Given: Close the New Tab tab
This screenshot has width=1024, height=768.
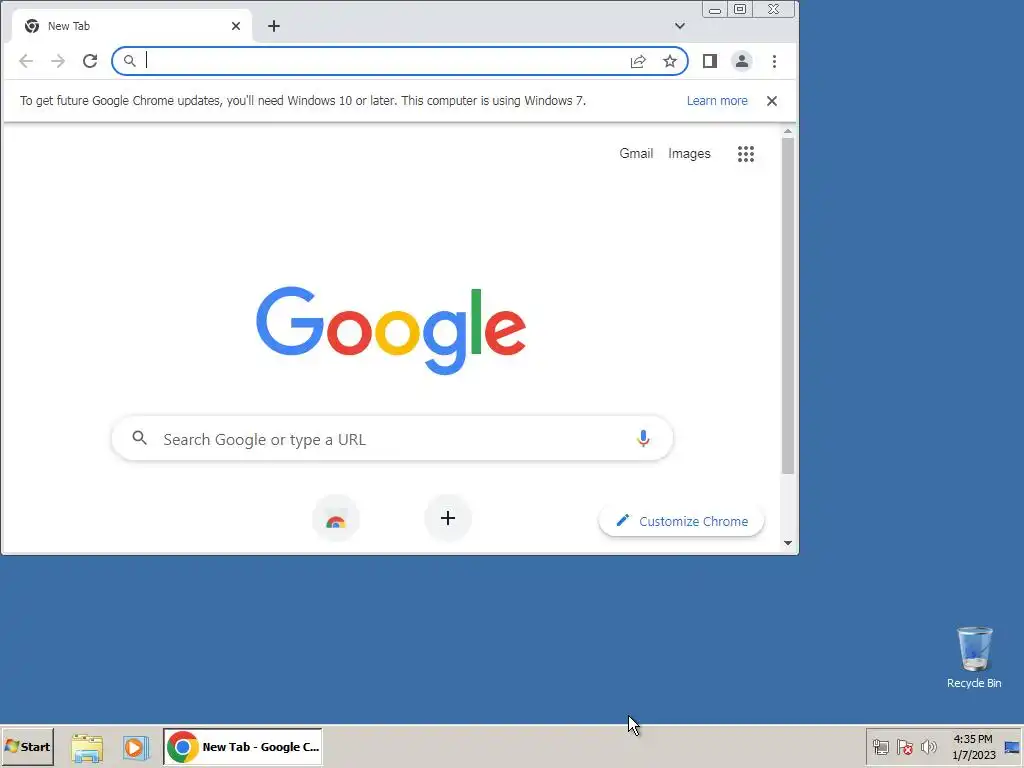Looking at the screenshot, I should pyautogui.click(x=236, y=26).
